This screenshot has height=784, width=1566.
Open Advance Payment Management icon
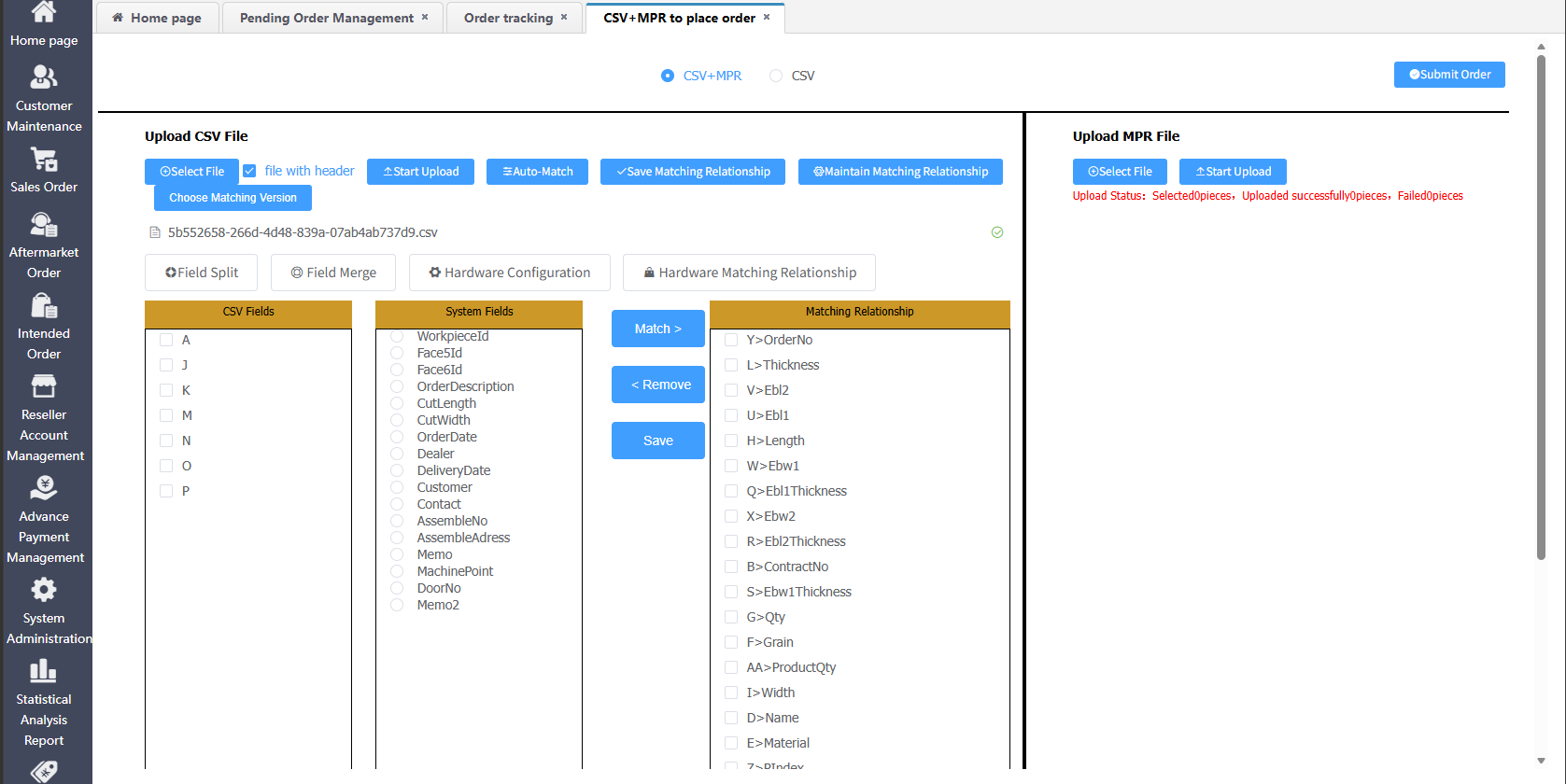[44, 488]
